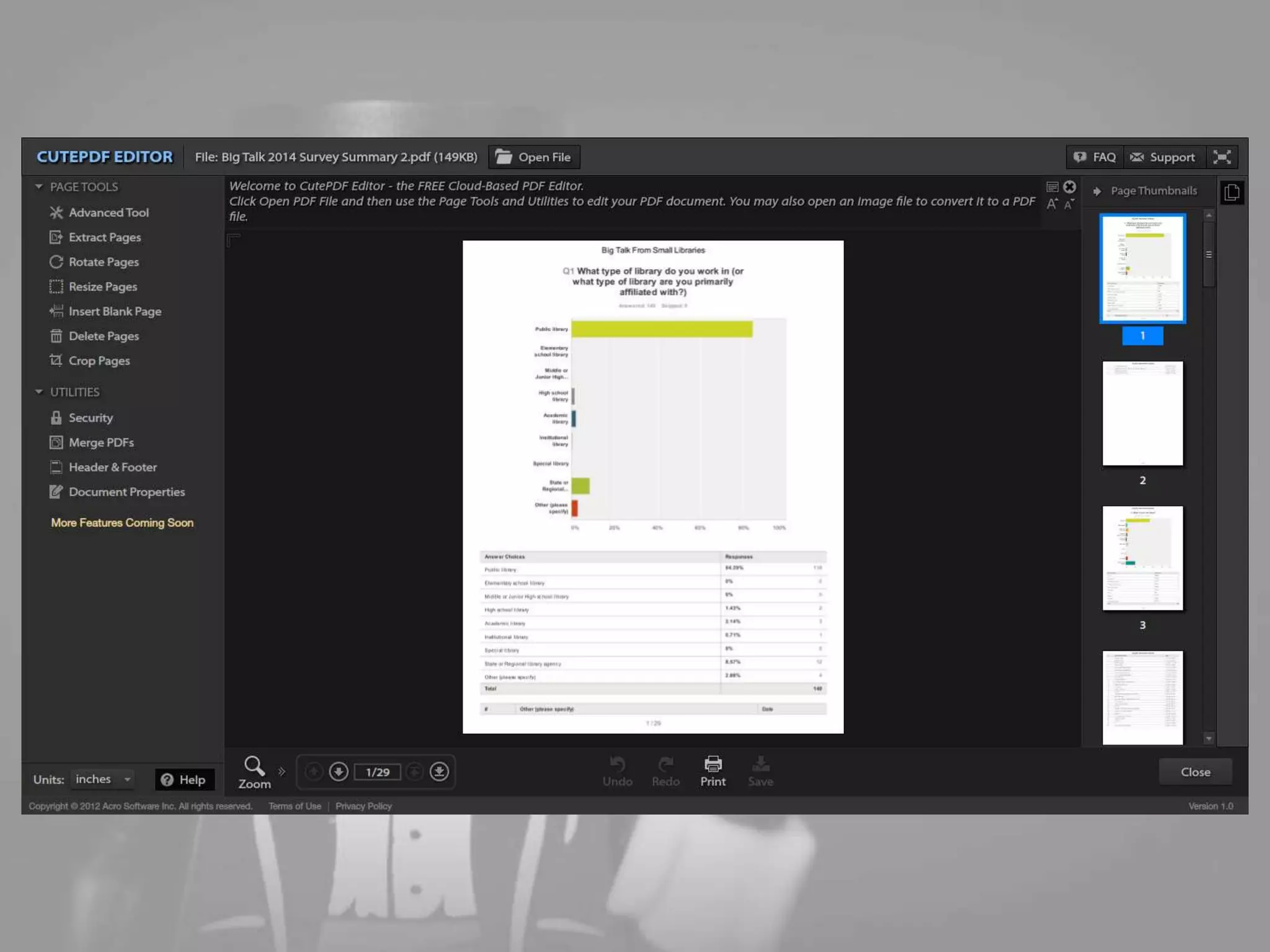
Task: Click the Terms of Use link
Action: (295, 806)
